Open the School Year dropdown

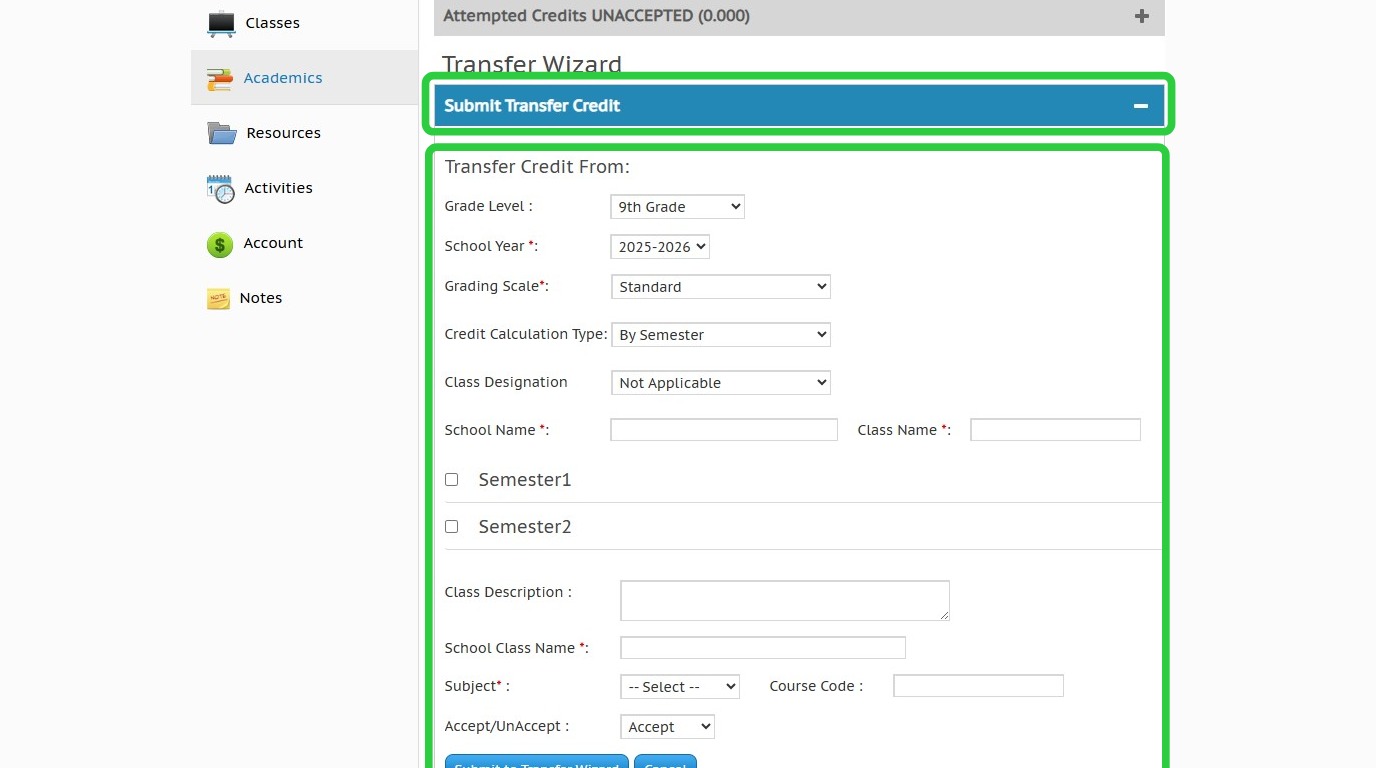660,247
